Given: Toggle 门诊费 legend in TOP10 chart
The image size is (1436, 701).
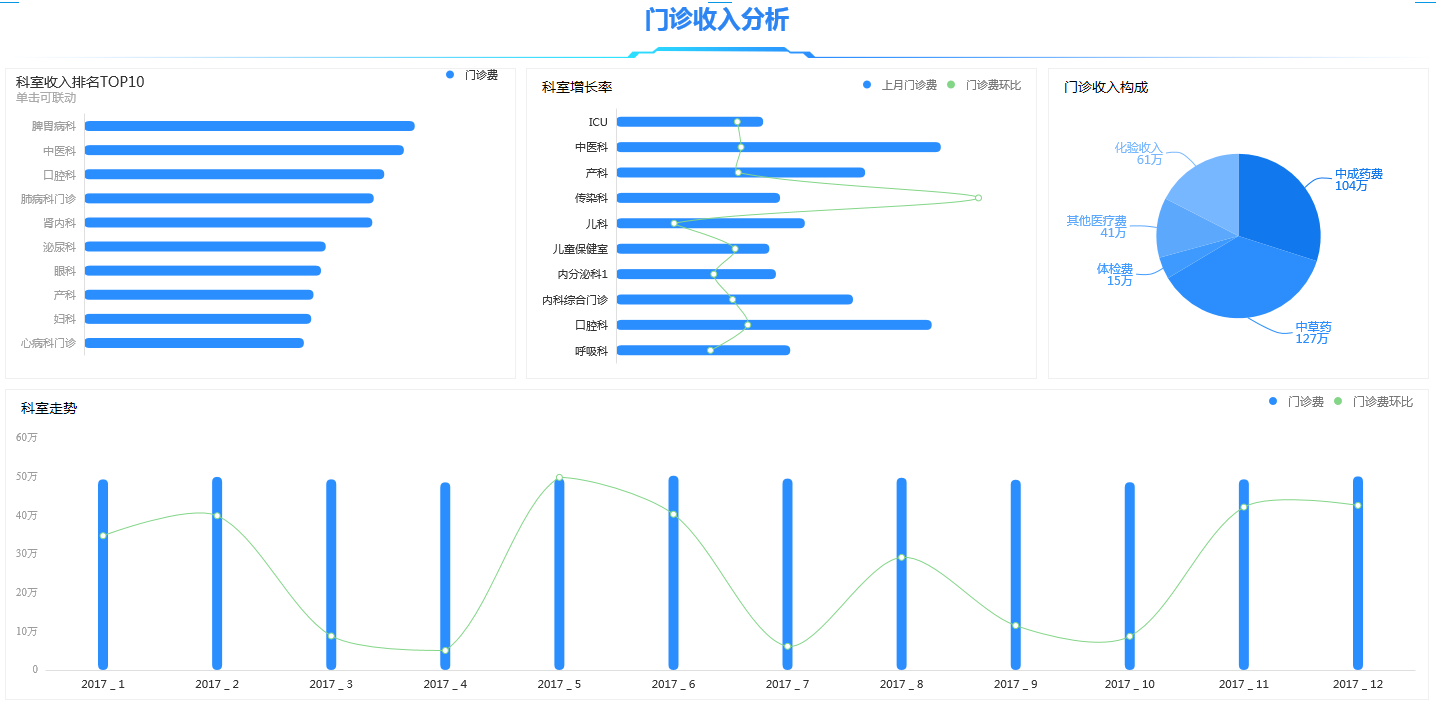Looking at the screenshot, I should click(x=472, y=75).
